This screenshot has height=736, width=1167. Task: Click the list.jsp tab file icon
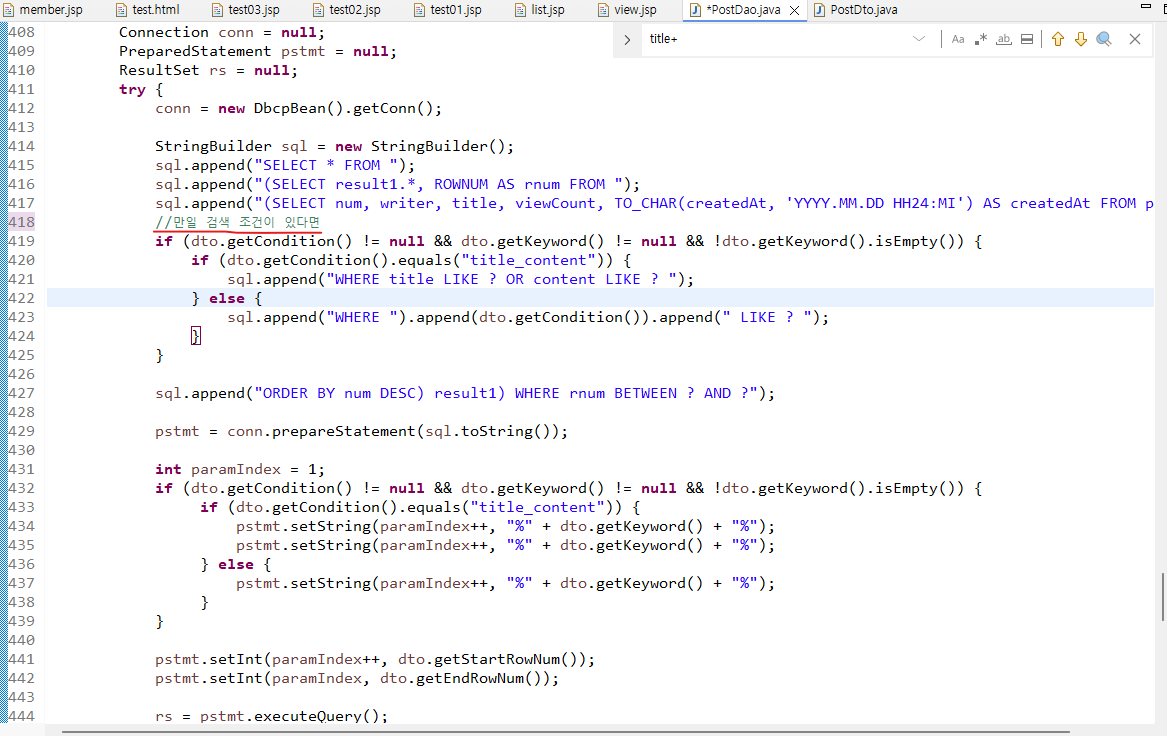520,10
